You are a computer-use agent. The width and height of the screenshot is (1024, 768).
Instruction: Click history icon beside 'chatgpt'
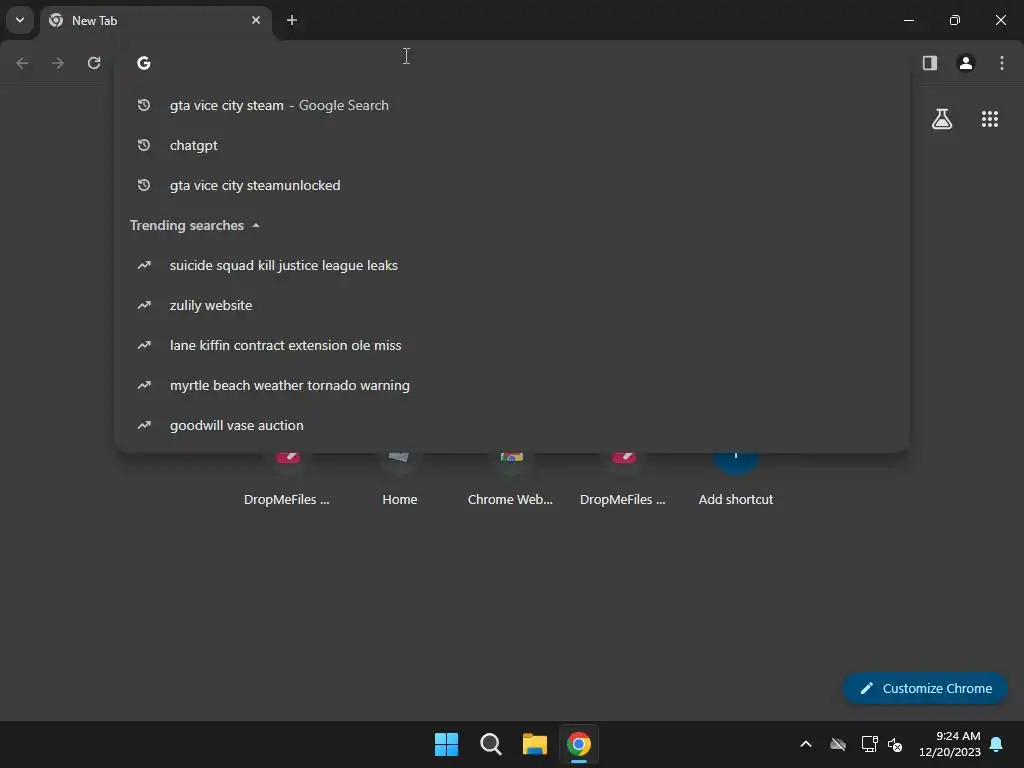click(x=144, y=145)
